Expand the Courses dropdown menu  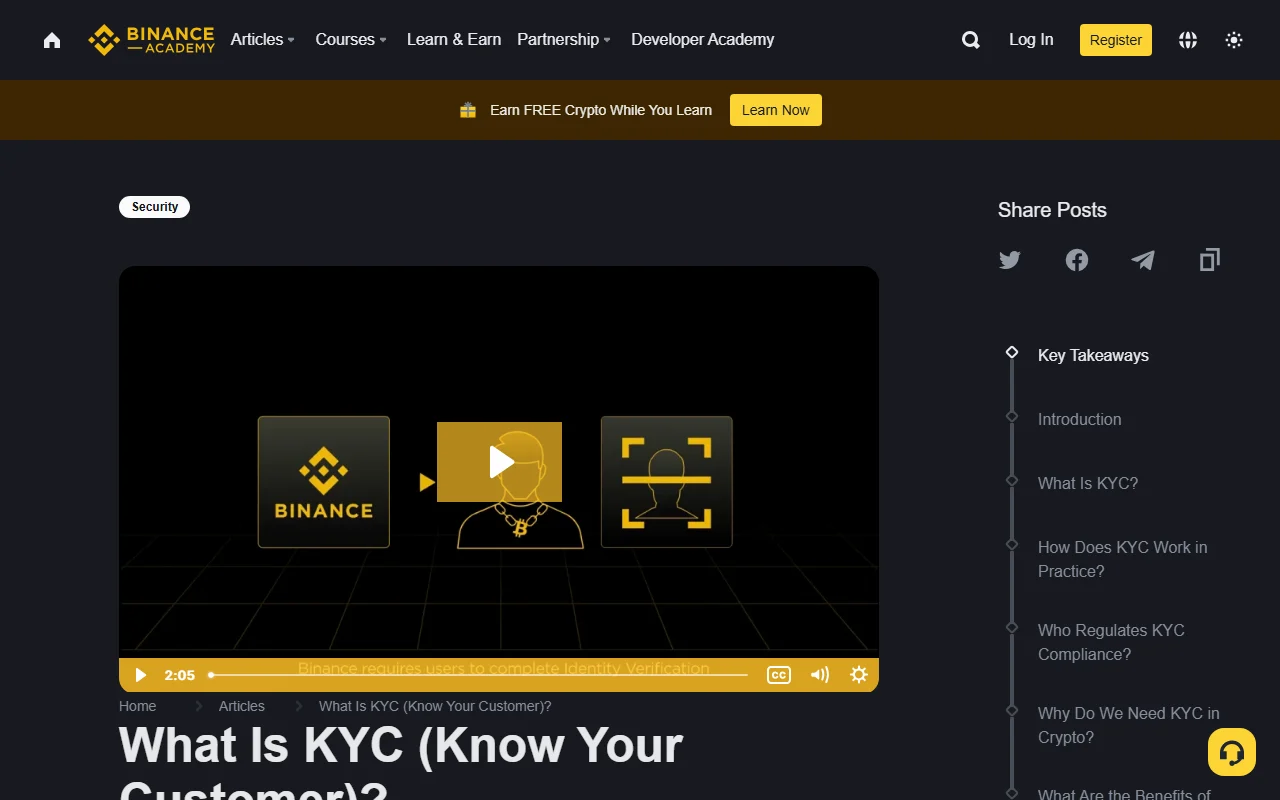coord(351,40)
